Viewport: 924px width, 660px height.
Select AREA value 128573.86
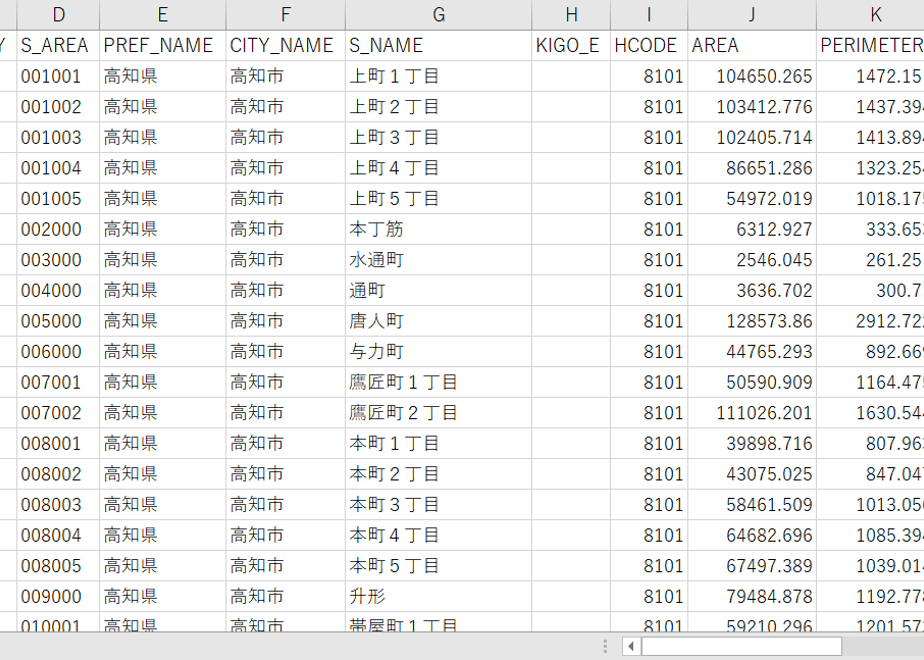click(752, 321)
